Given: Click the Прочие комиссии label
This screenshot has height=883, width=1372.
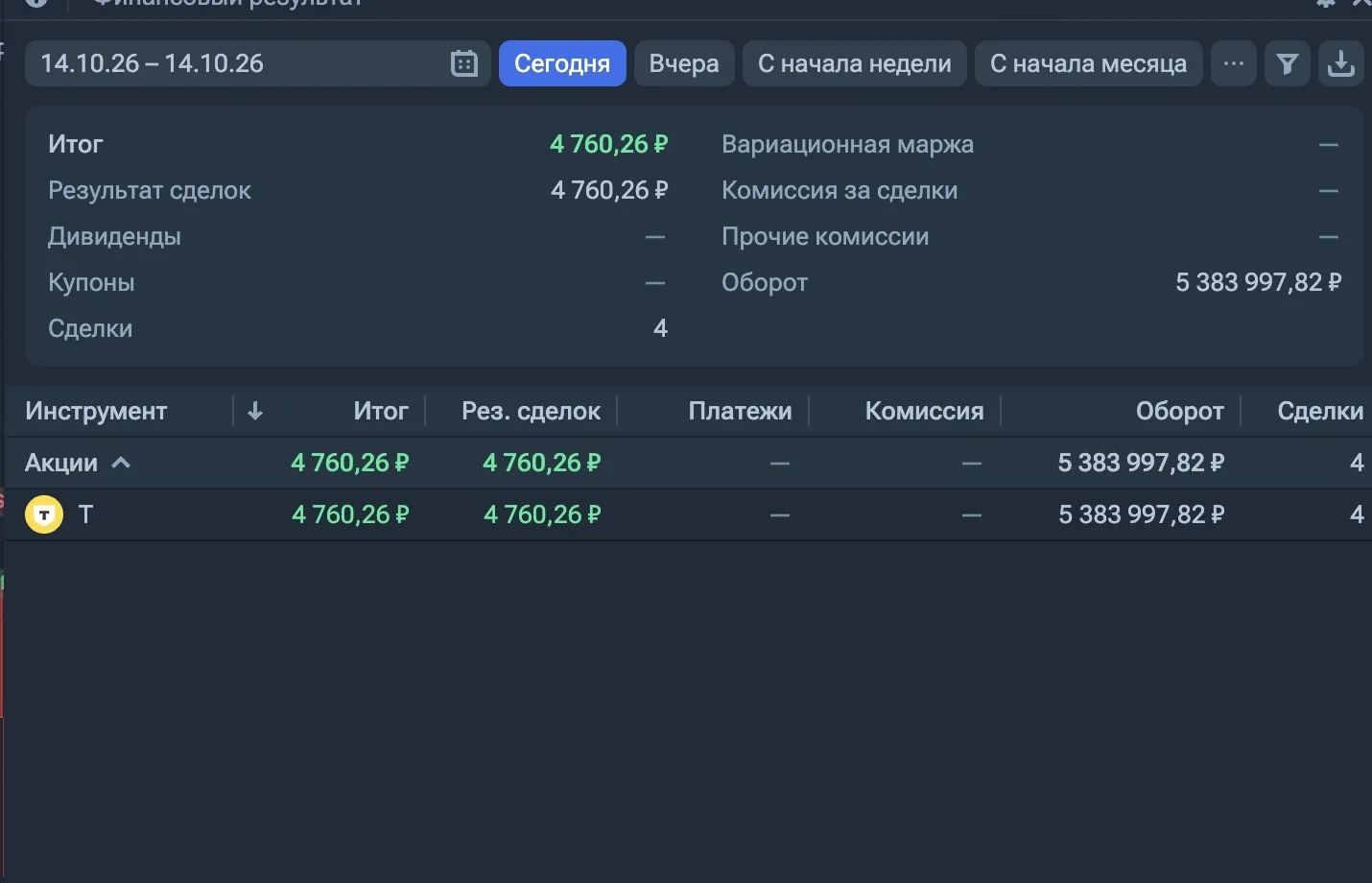Looking at the screenshot, I should (825, 236).
